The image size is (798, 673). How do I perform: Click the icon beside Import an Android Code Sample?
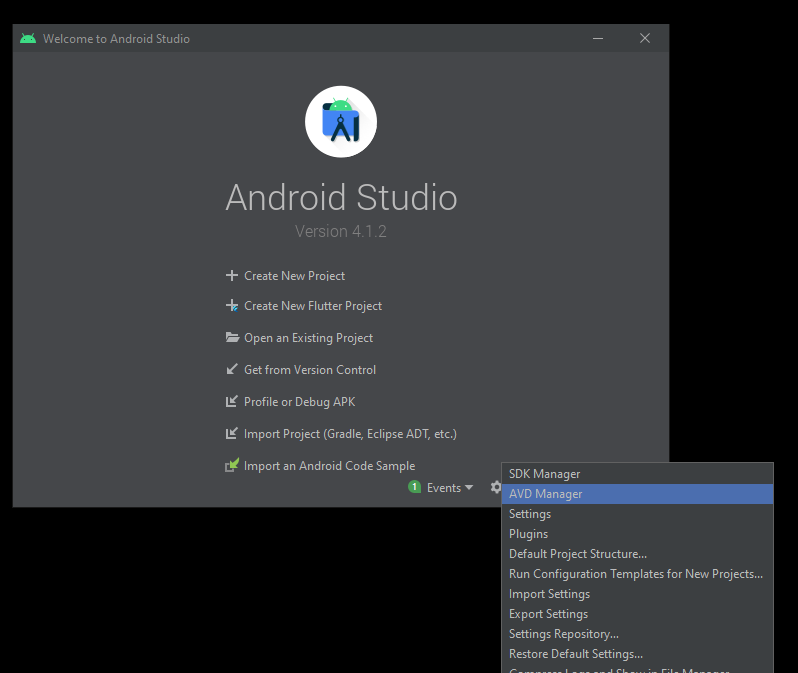coord(232,465)
